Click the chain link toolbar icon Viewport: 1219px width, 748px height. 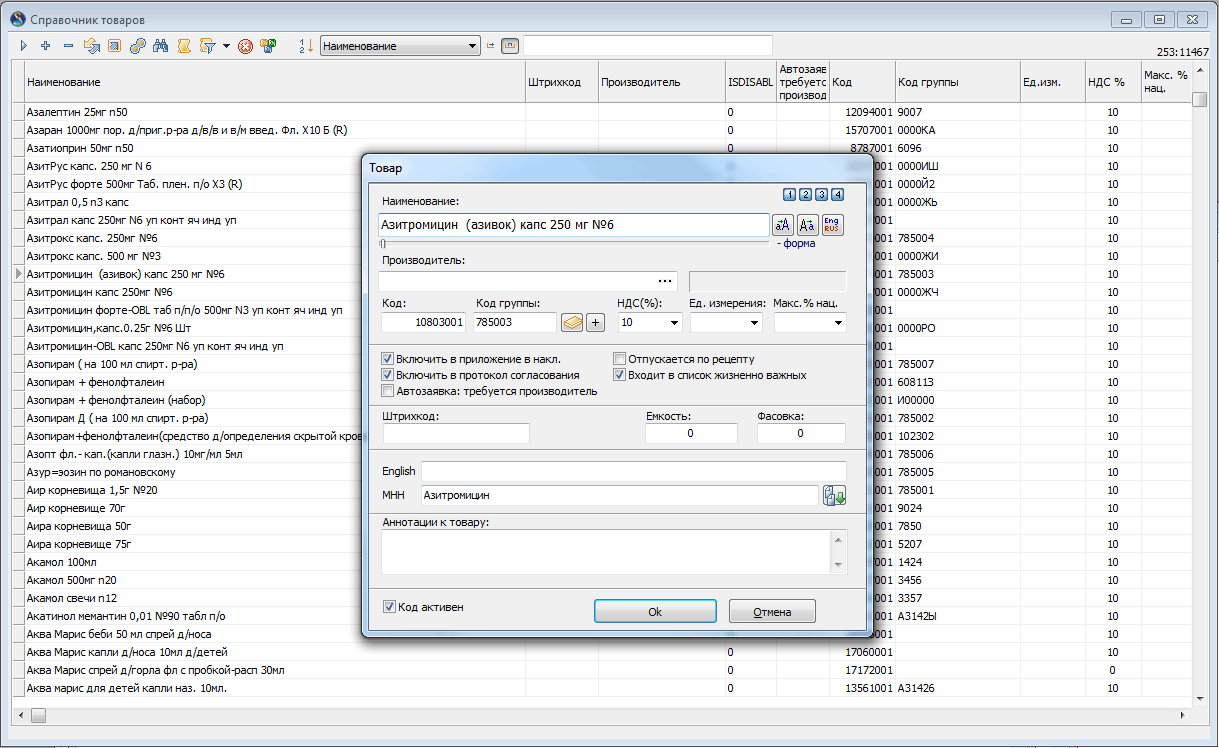click(137, 46)
